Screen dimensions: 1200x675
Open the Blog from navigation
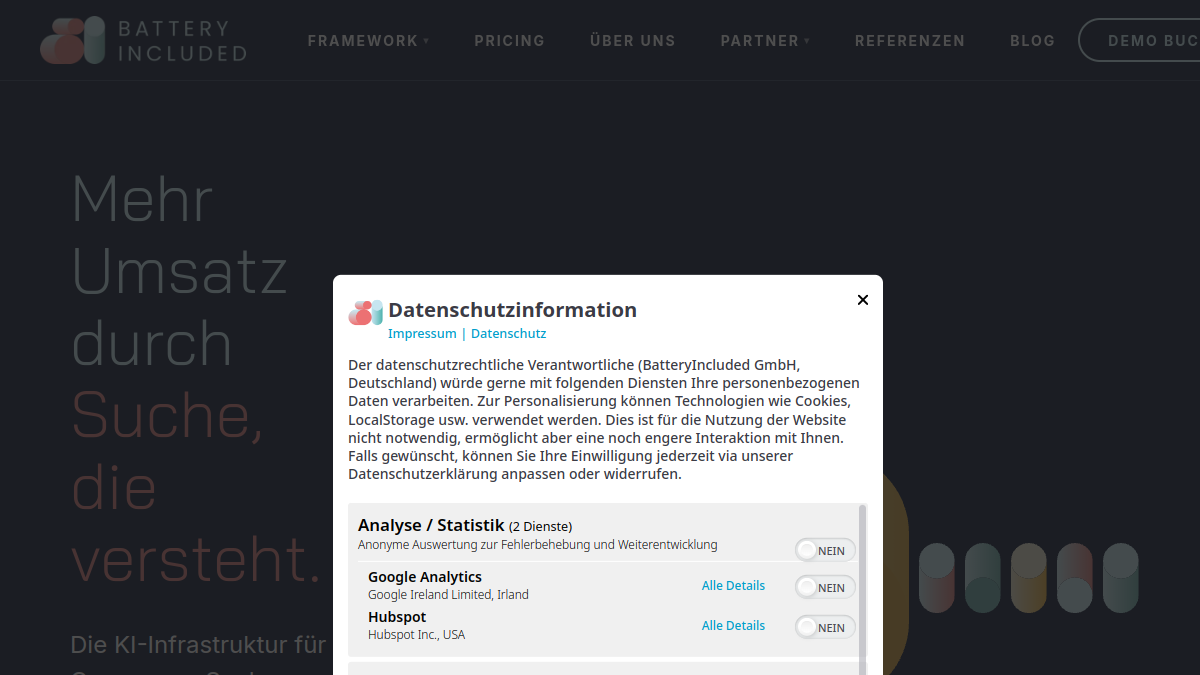click(1033, 41)
